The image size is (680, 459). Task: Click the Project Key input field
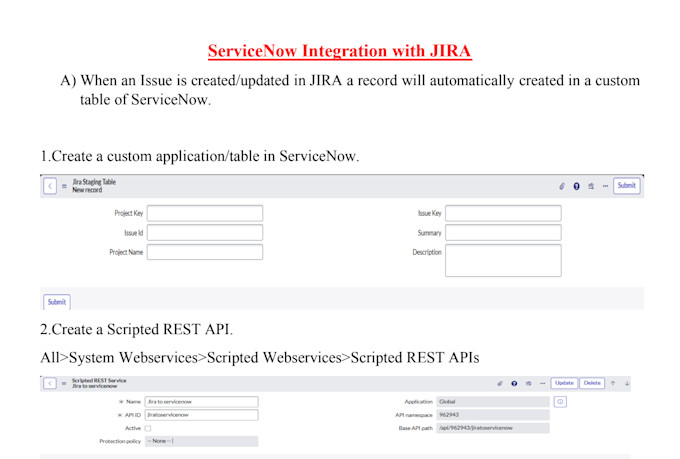[x=205, y=213]
